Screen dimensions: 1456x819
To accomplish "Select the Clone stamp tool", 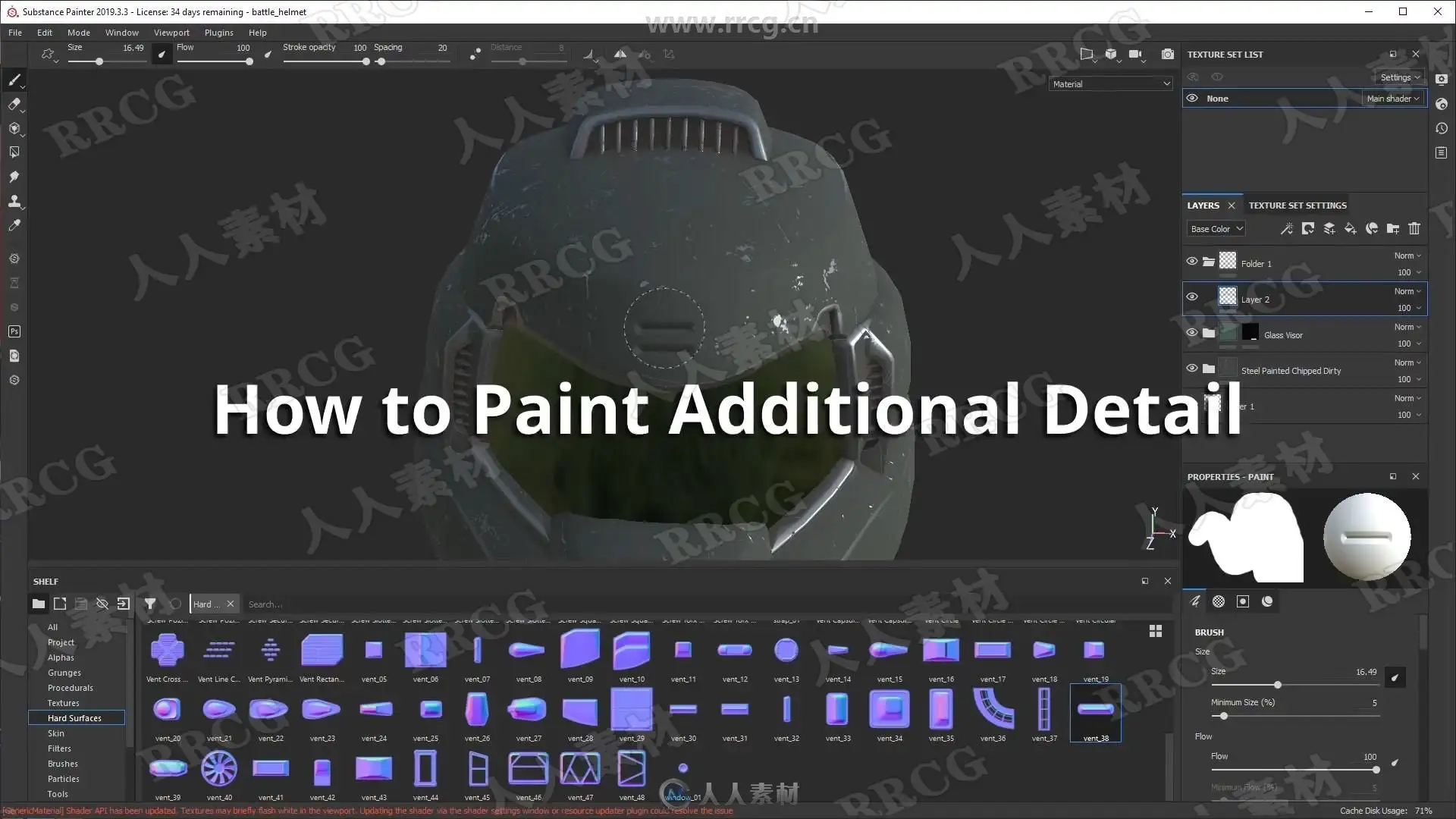I will click(14, 202).
